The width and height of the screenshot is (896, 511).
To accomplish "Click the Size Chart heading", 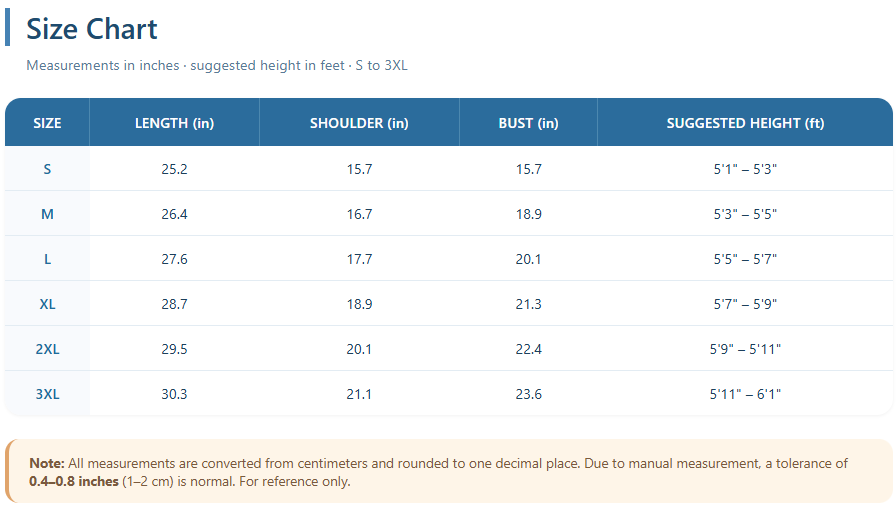I will click(x=92, y=29).
